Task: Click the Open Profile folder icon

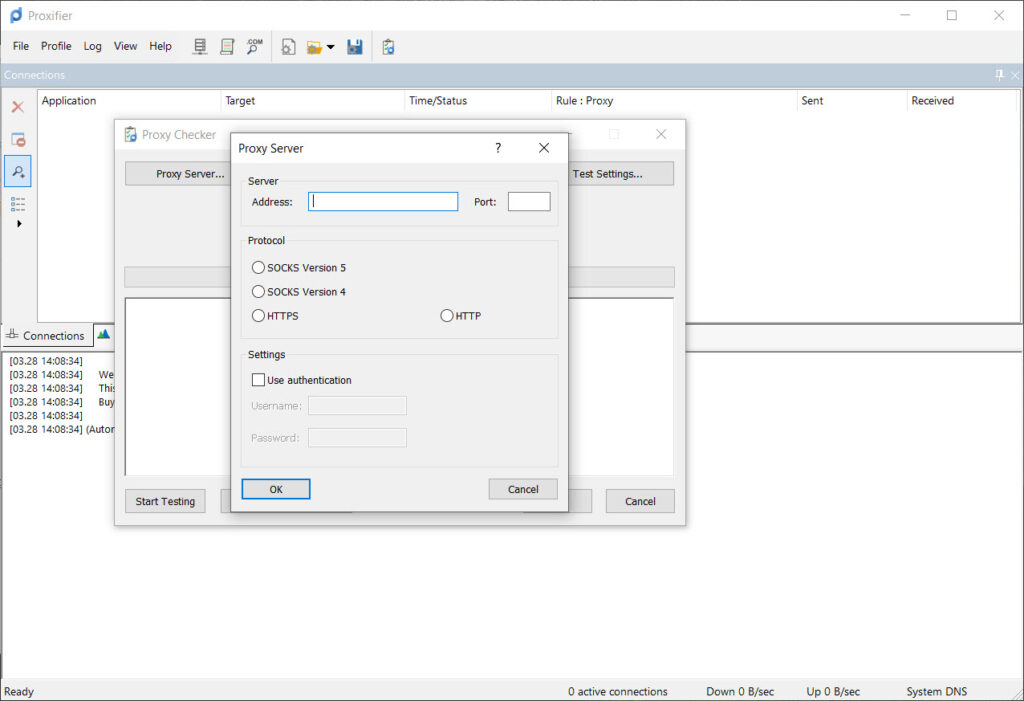Action: (x=314, y=47)
